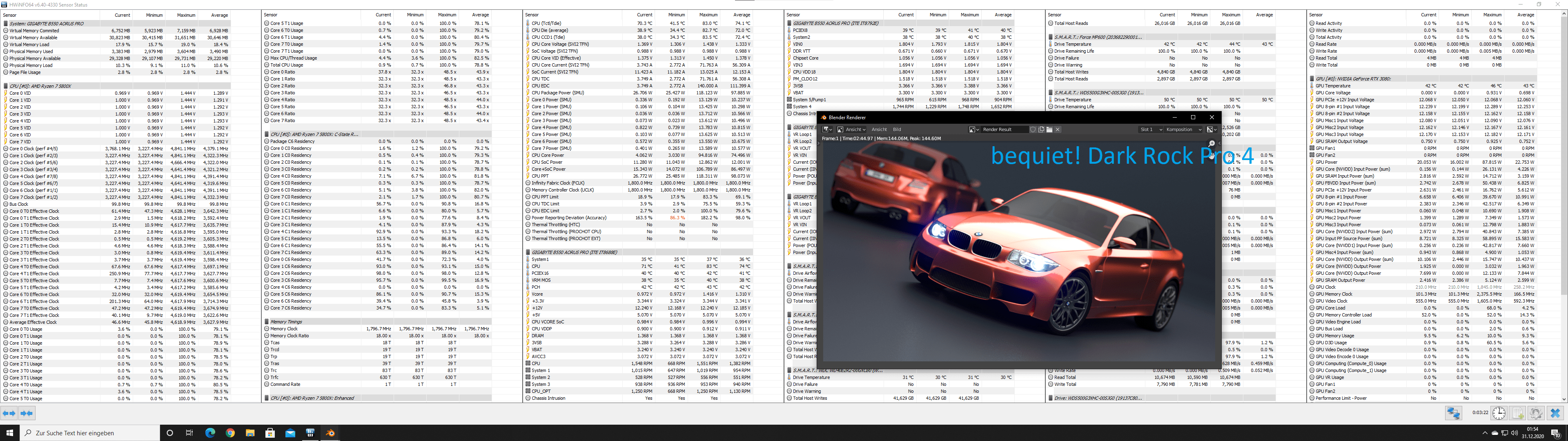Open Windows Start menu
Viewport: 1568px width, 441px height.
click(9, 433)
